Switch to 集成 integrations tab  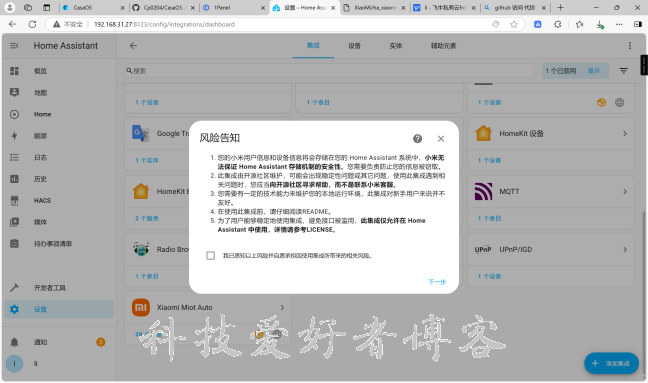pos(313,46)
